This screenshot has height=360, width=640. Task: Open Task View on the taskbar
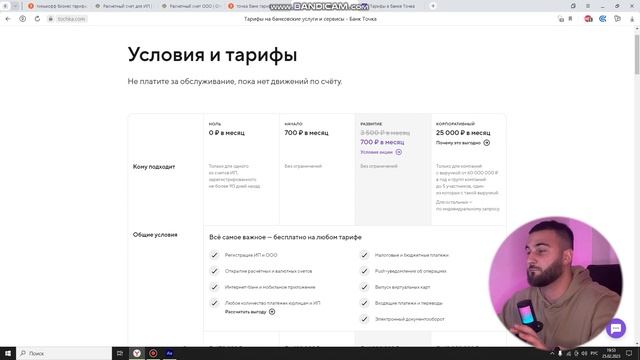[120, 353]
